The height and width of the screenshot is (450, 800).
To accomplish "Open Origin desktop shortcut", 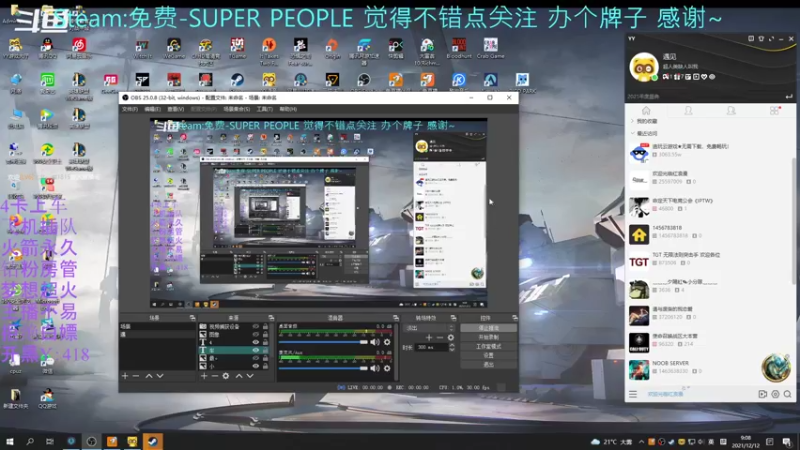I will 332,48.
